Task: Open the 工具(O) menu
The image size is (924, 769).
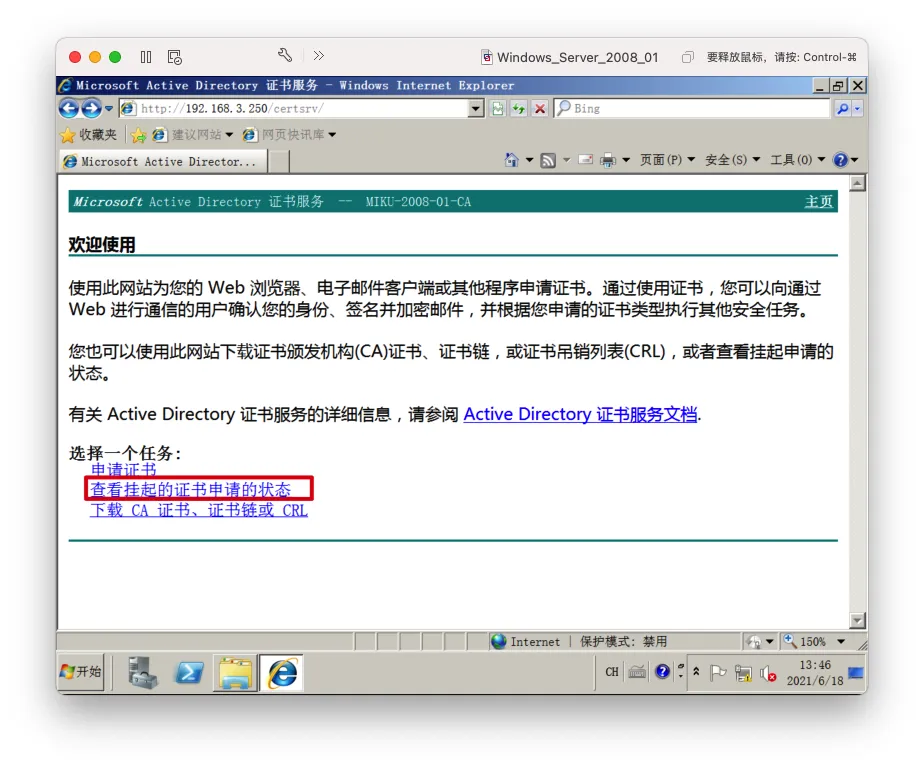Action: [x=798, y=160]
